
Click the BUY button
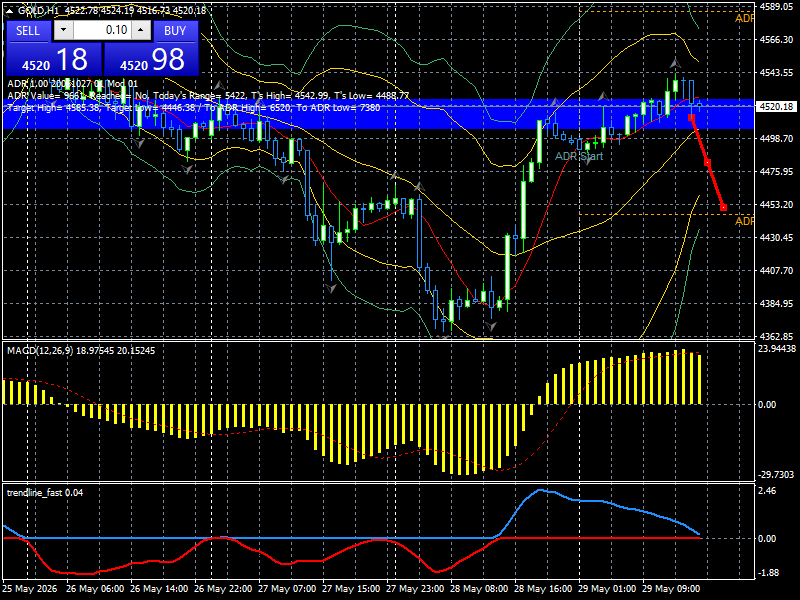[175, 31]
